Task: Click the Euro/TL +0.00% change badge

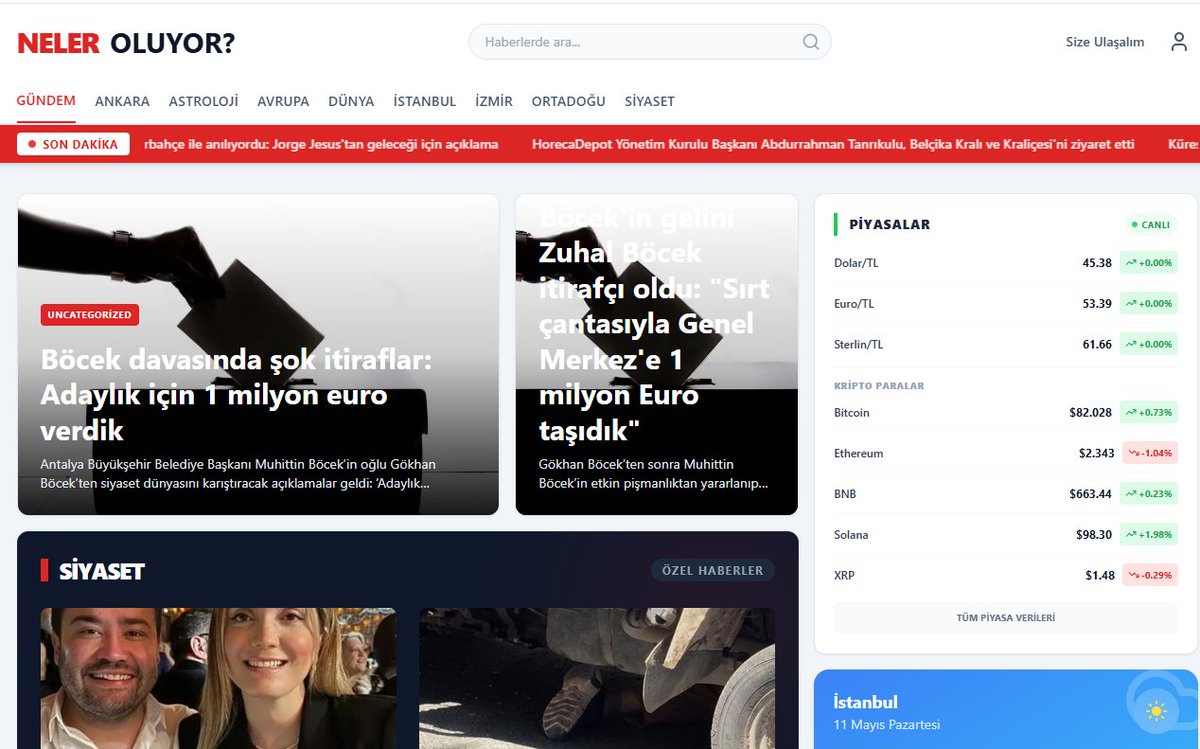Action: 1148,303
